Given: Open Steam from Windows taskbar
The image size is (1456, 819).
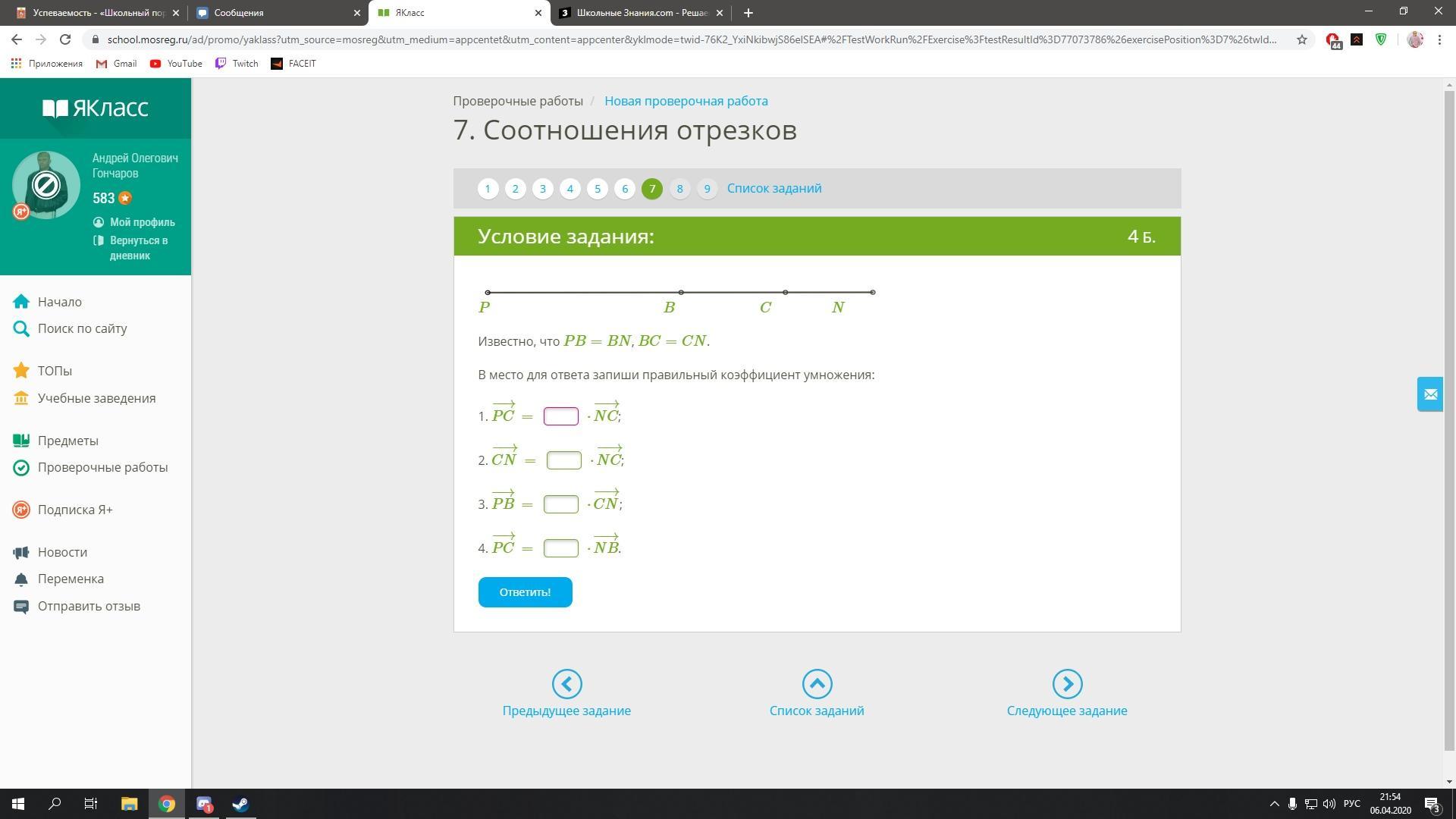Looking at the screenshot, I should click(240, 804).
